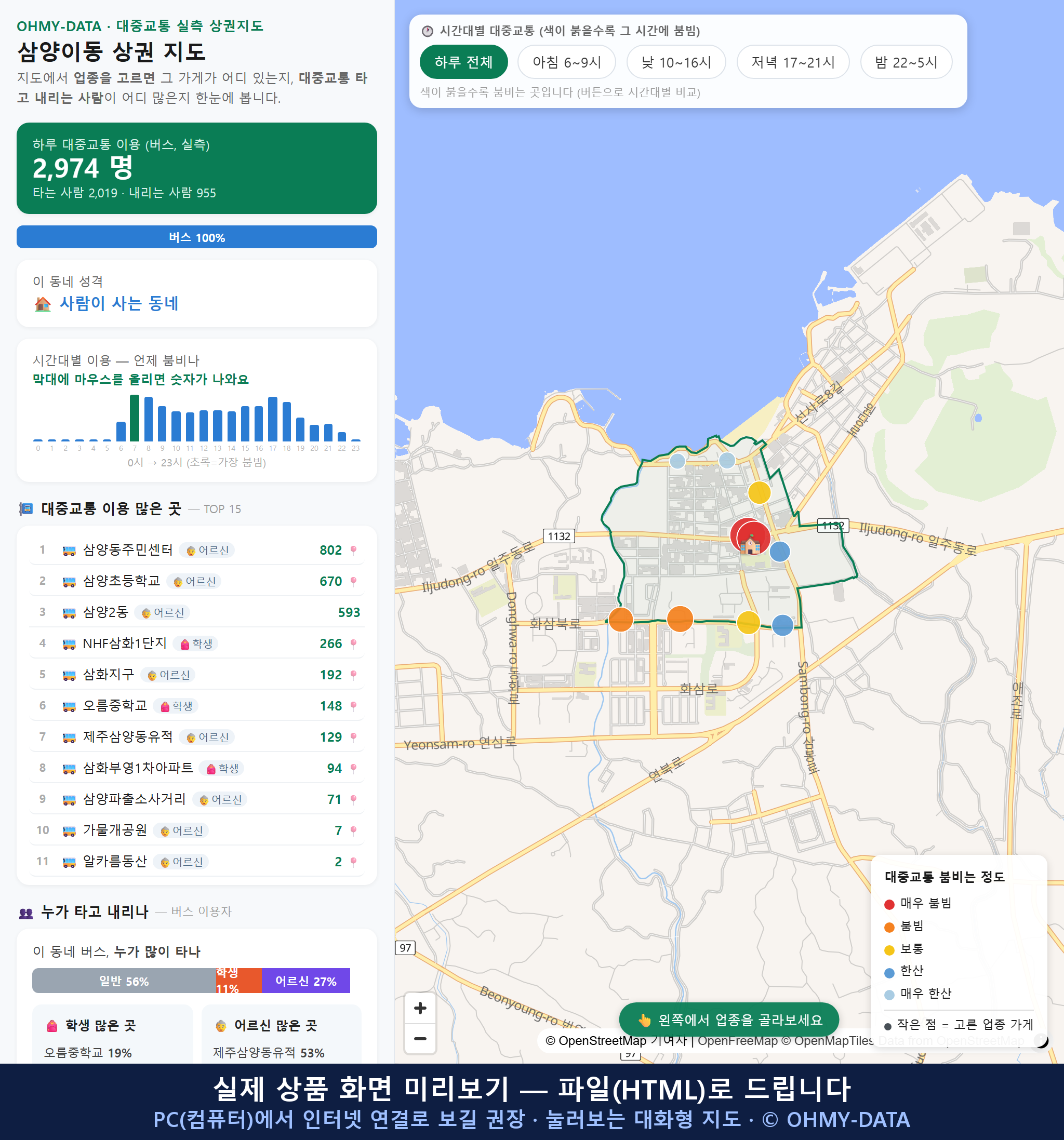Click the pin icon on 삼화부영1차아파트 row
This screenshot has height=1140, width=1064.
(353, 769)
